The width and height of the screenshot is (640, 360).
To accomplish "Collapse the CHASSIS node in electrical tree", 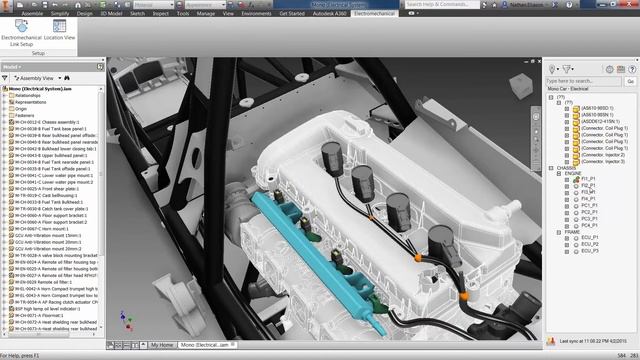I will pyautogui.click(x=551, y=168).
